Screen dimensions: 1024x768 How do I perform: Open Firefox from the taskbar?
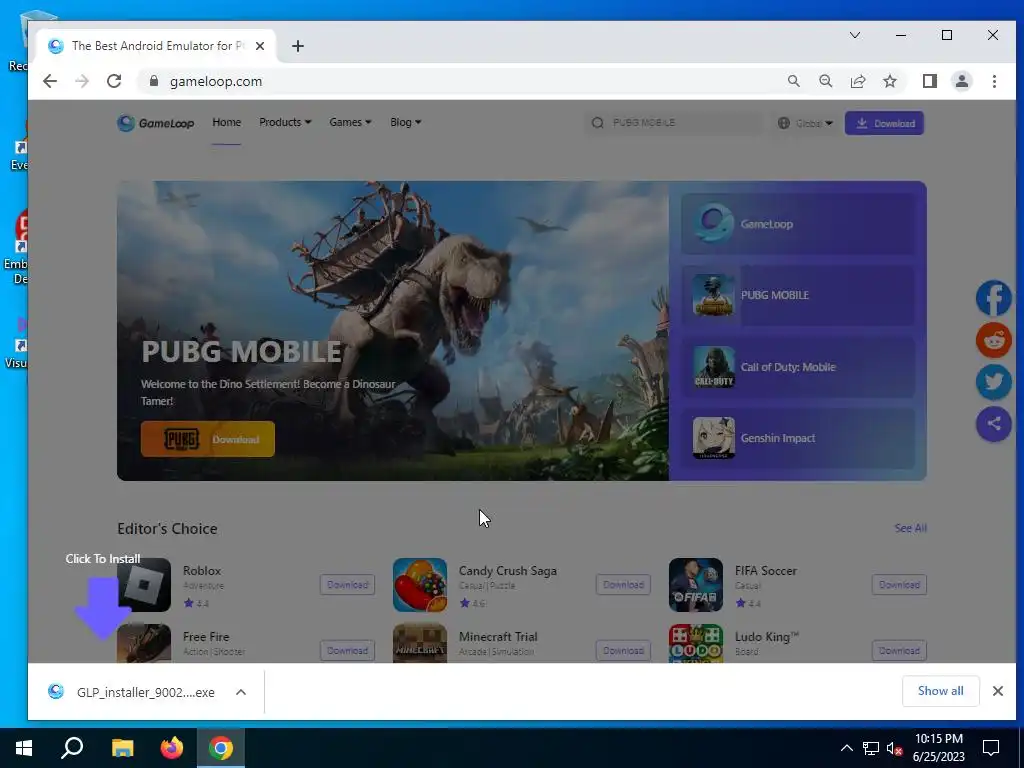[x=172, y=748]
